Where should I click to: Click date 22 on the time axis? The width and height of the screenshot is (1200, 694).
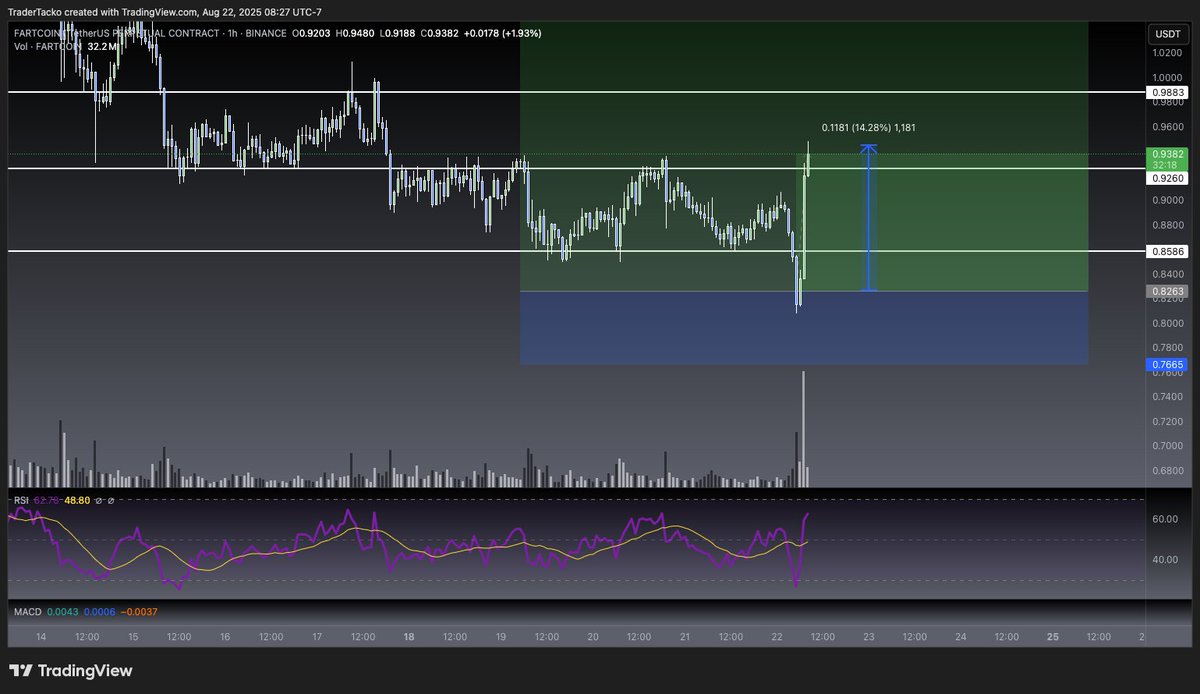coord(777,637)
